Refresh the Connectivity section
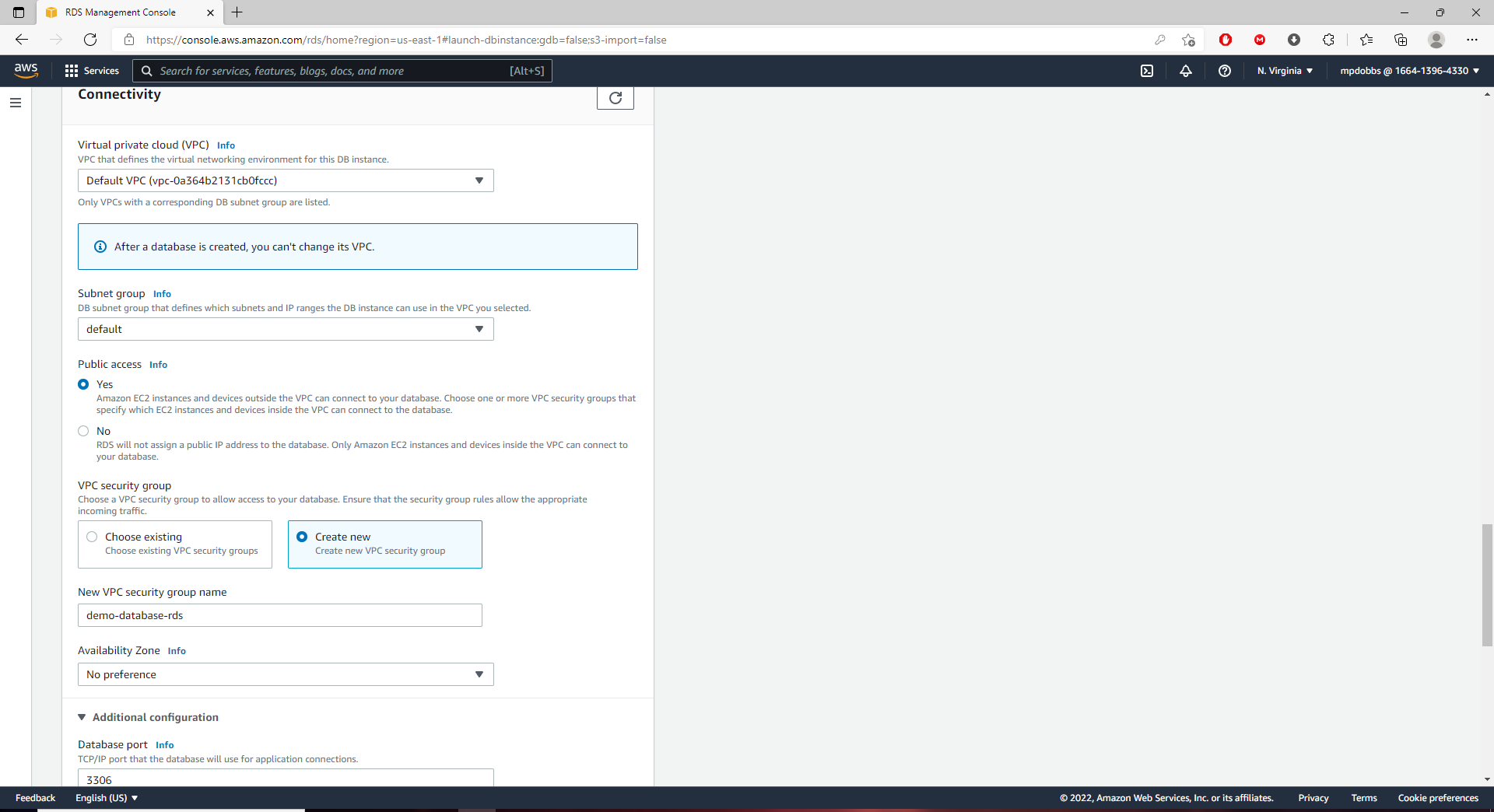Image resolution: width=1494 pixels, height=812 pixels. [x=615, y=98]
